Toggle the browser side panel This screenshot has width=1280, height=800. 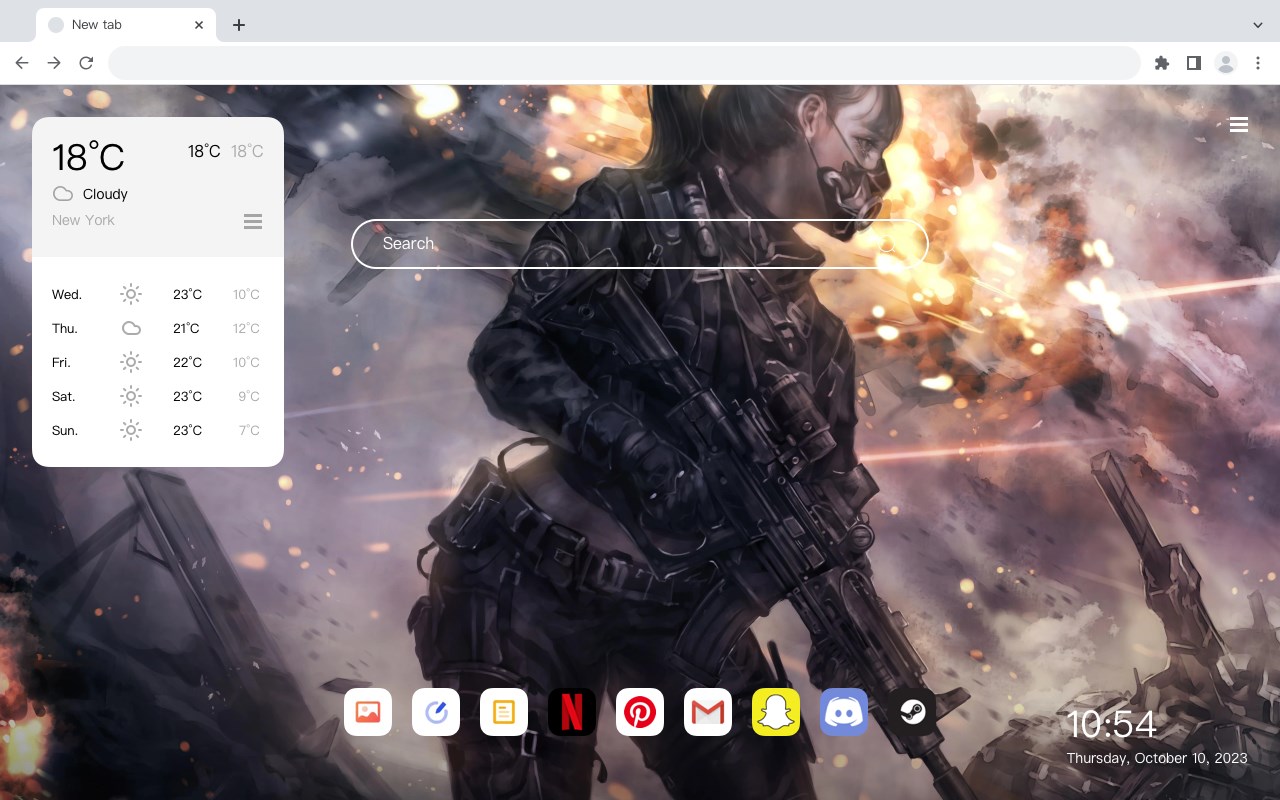click(x=1193, y=63)
